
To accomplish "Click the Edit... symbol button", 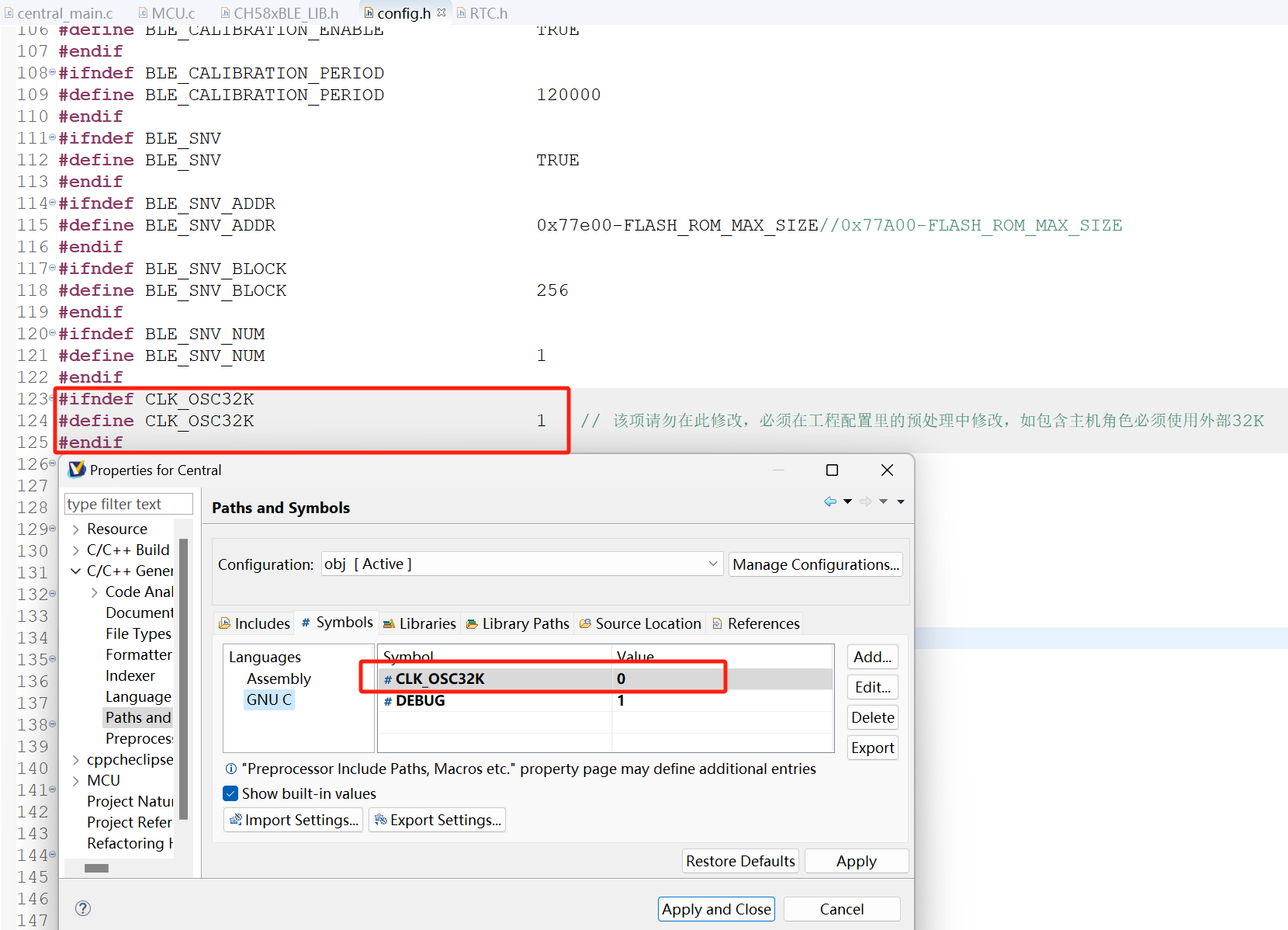I will tap(873, 687).
